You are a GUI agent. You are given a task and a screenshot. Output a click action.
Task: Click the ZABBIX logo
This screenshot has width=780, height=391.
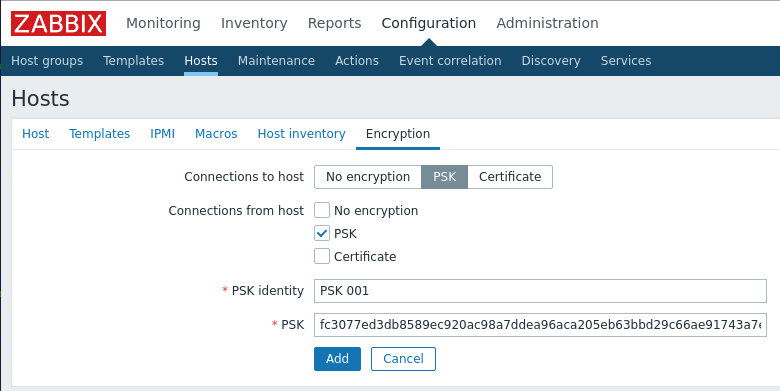coord(58,23)
